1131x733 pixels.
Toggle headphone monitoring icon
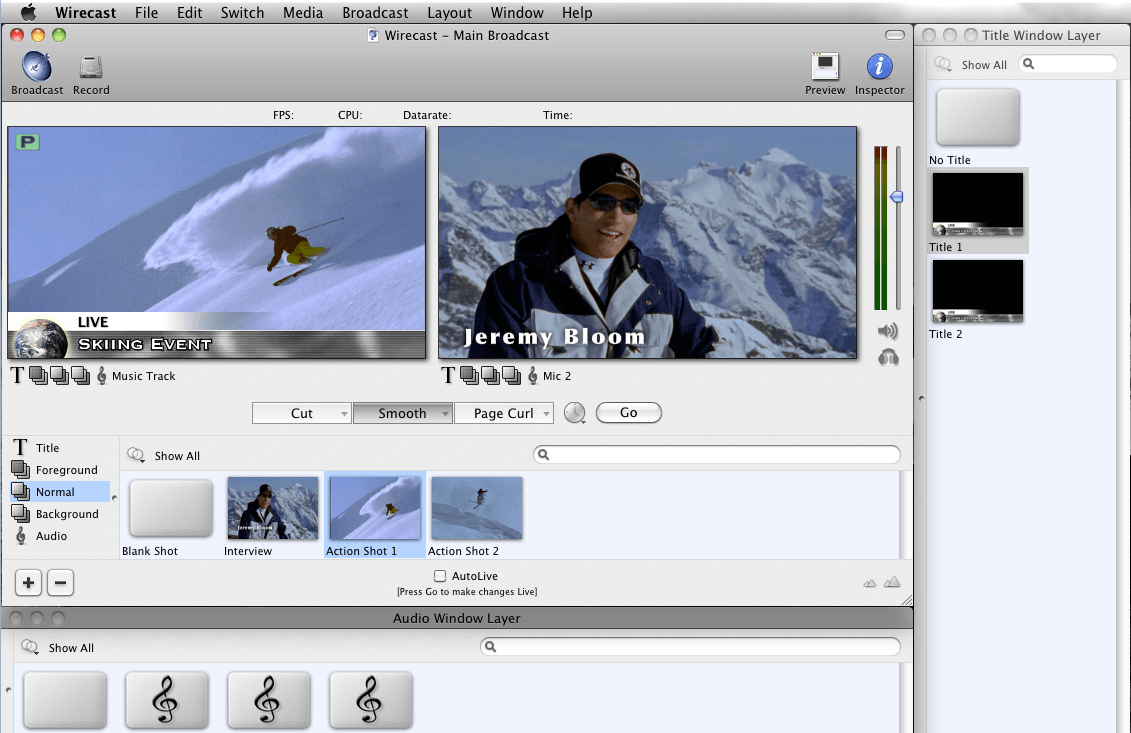(888, 357)
